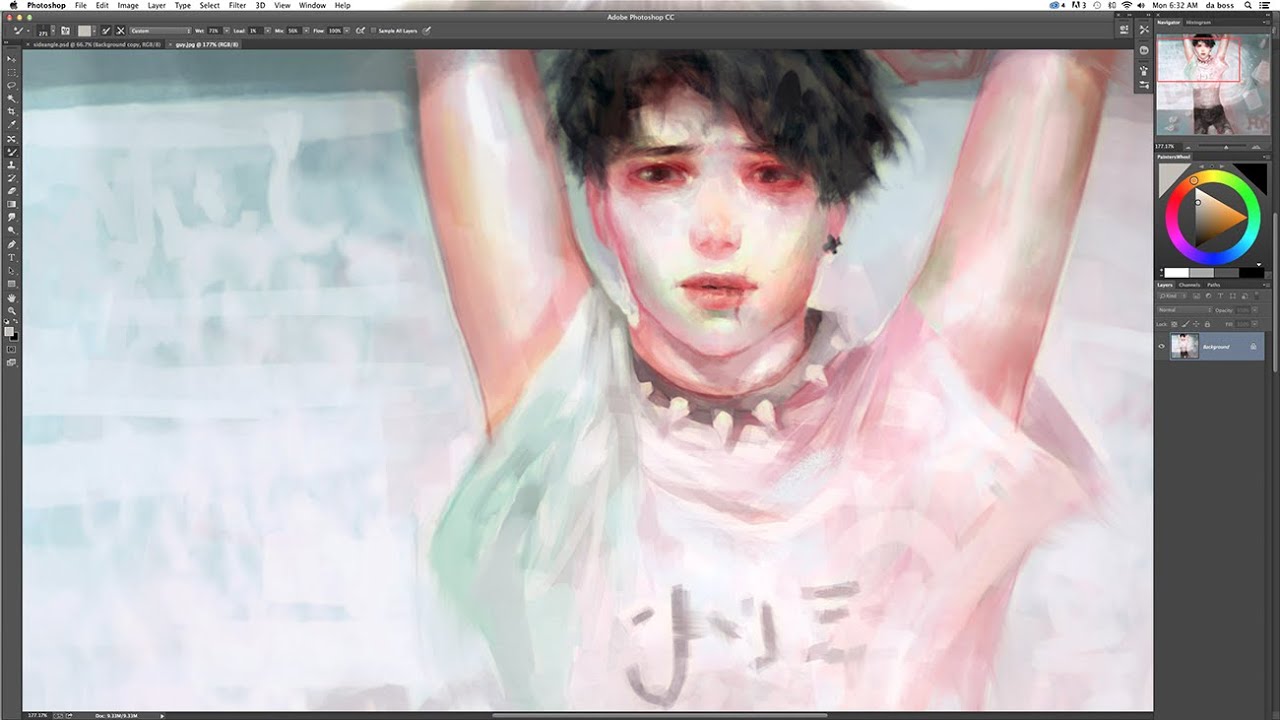Viewport: 1280px width, 720px height.
Task: Click the foreground color swatch in toolbox
Action: point(9,331)
